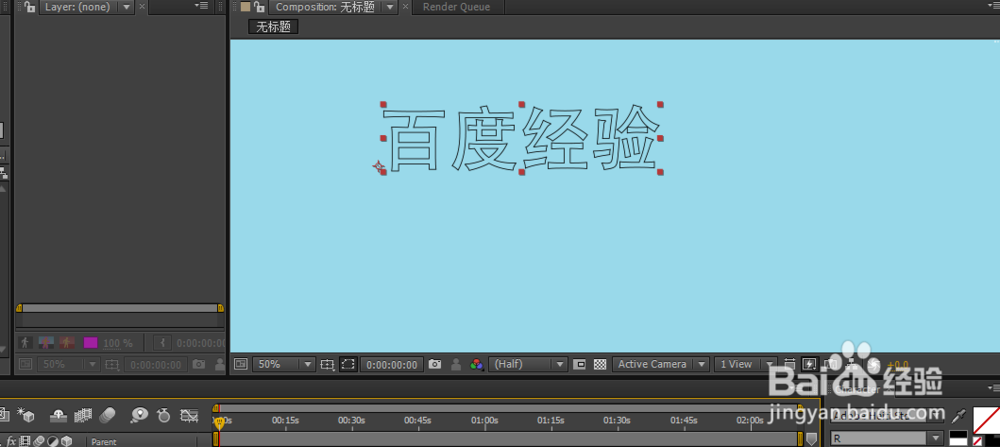Close the Composition panel tab
Image resolution: width=1000 pixels, height=447 pixels.
(405, 7)
